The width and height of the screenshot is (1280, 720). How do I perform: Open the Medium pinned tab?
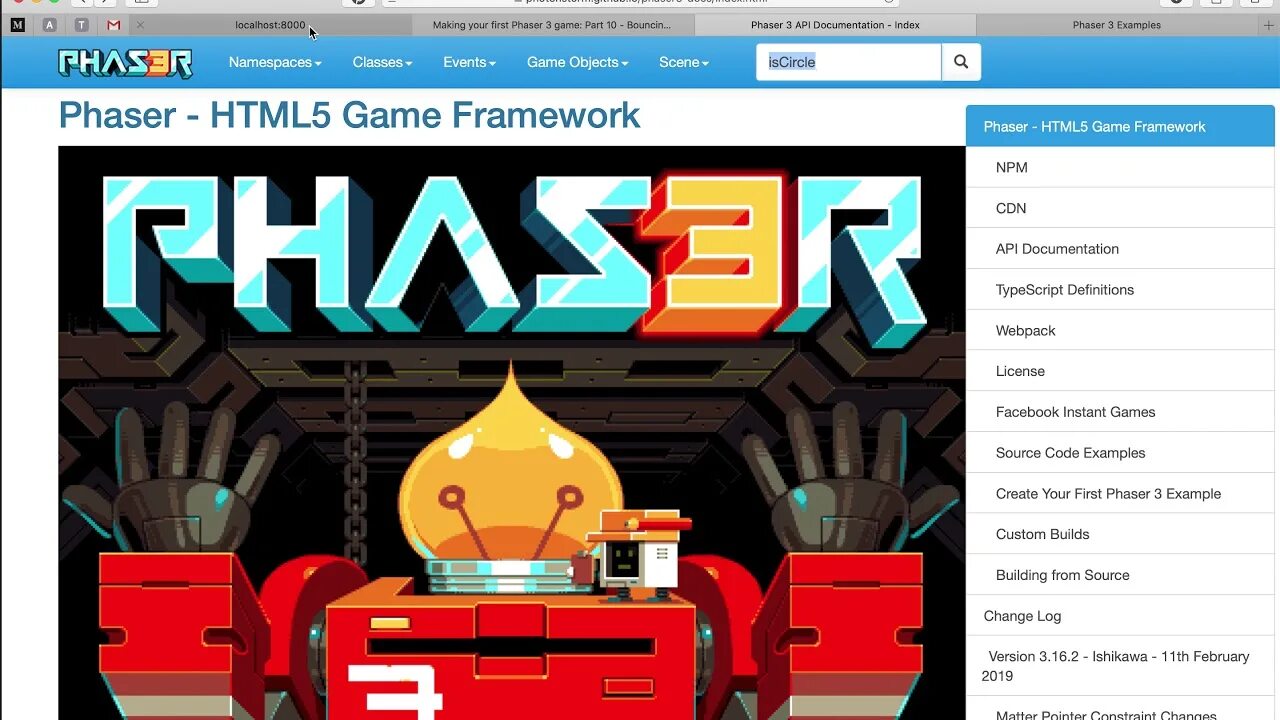[17, 25]
